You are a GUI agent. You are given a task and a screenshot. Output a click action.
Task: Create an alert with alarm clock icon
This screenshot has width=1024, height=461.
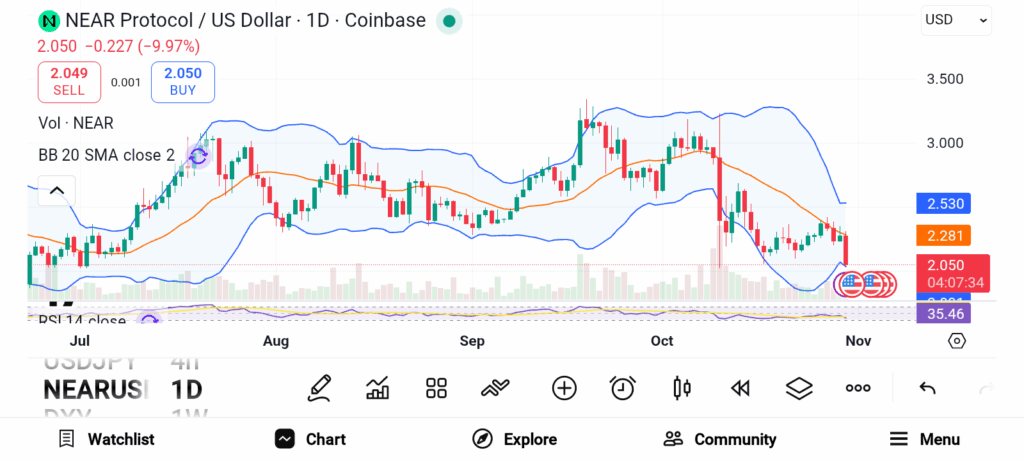623,388
